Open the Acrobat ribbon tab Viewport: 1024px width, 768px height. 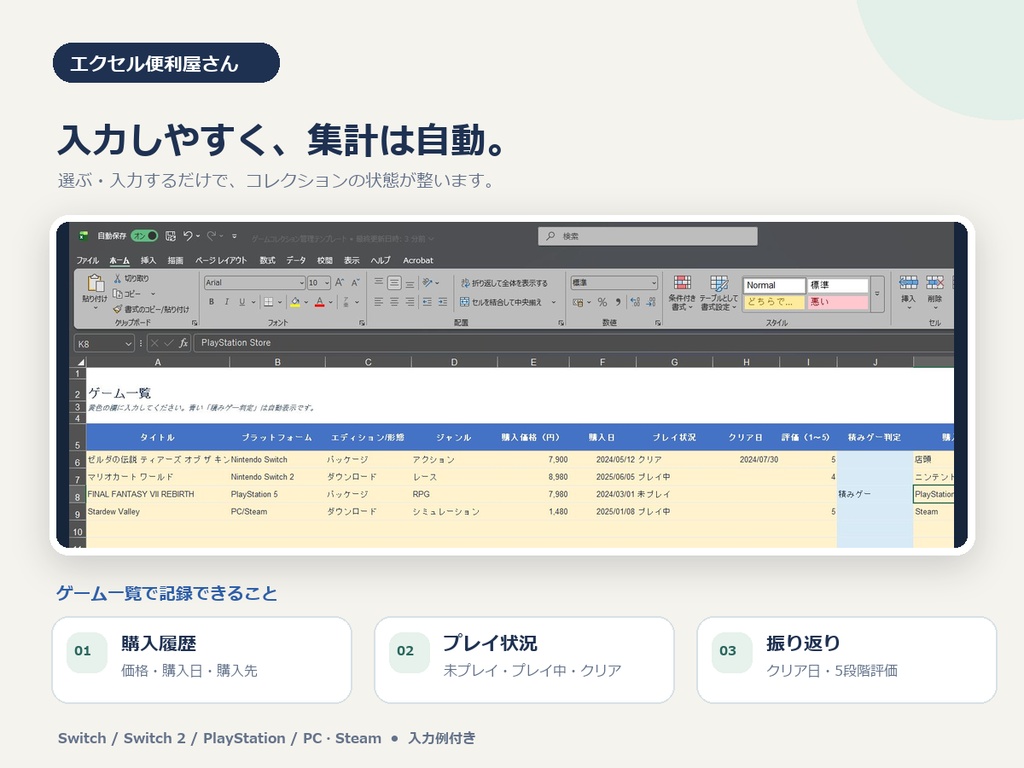click(x=418, y=261)
